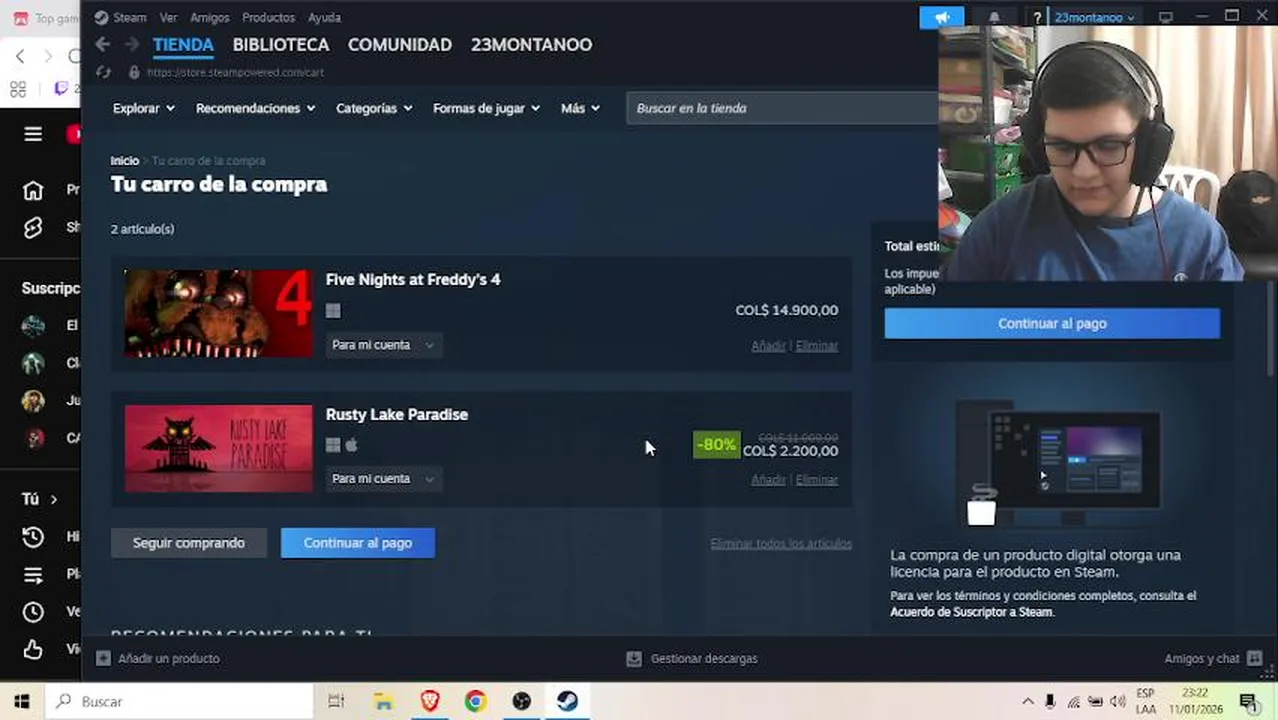Open the Ayuda menu

coord(324,17)
